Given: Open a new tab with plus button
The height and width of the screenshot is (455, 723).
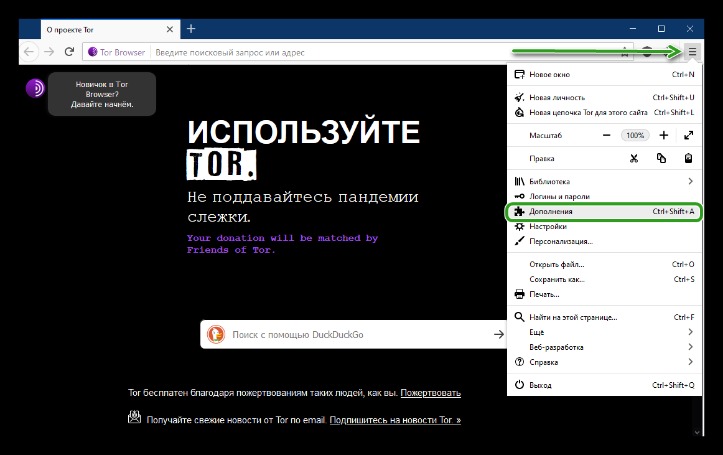Looking at the screenshot, I should click(x=191, y=29).
